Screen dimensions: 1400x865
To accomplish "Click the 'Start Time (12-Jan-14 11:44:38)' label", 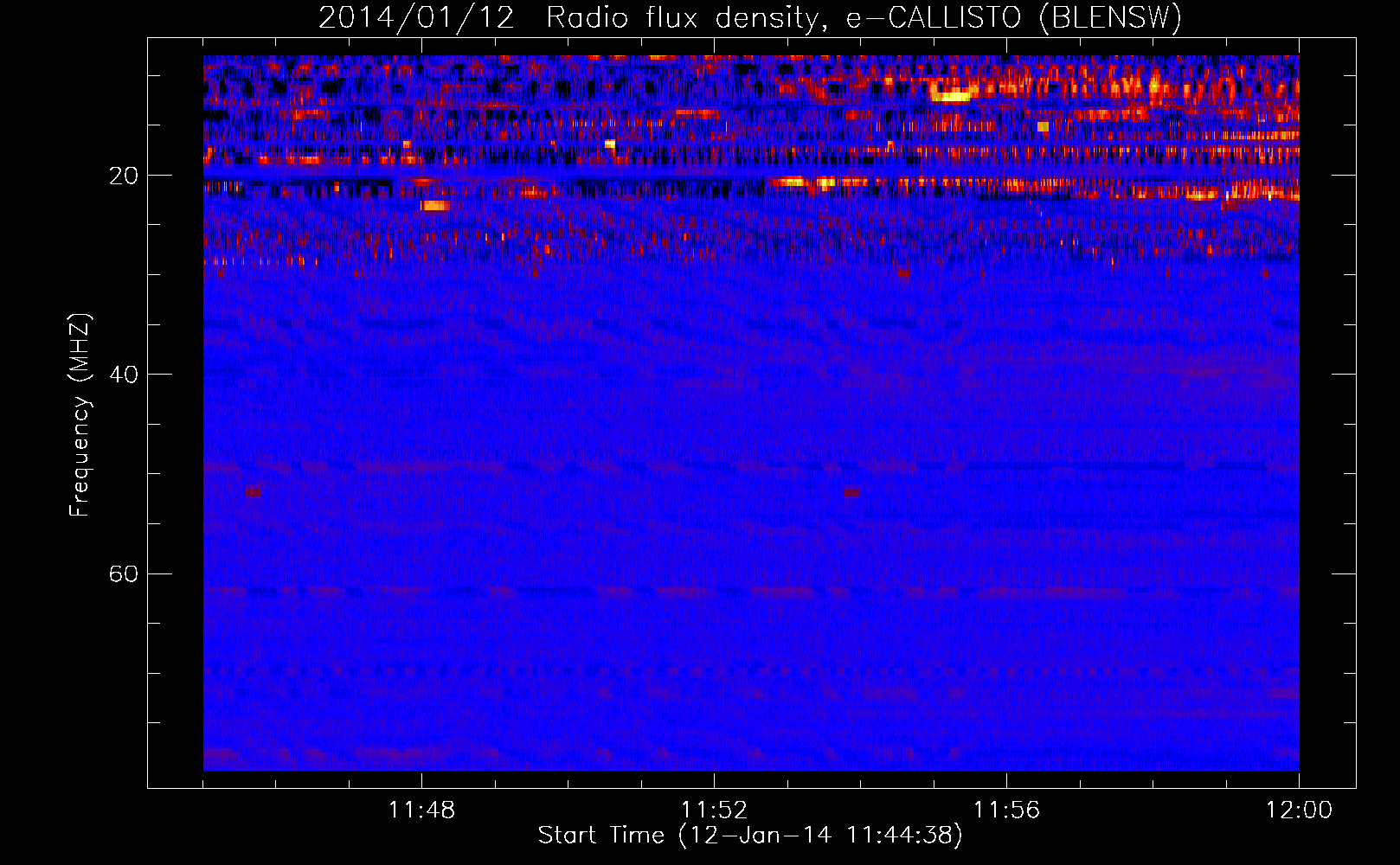I will coord(750,835).
